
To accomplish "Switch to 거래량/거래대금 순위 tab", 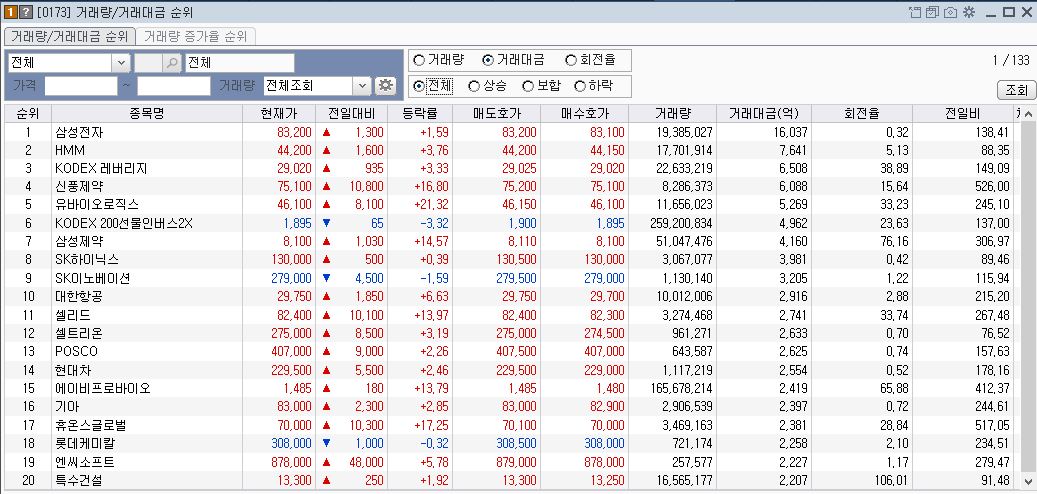I will point(69,36).
